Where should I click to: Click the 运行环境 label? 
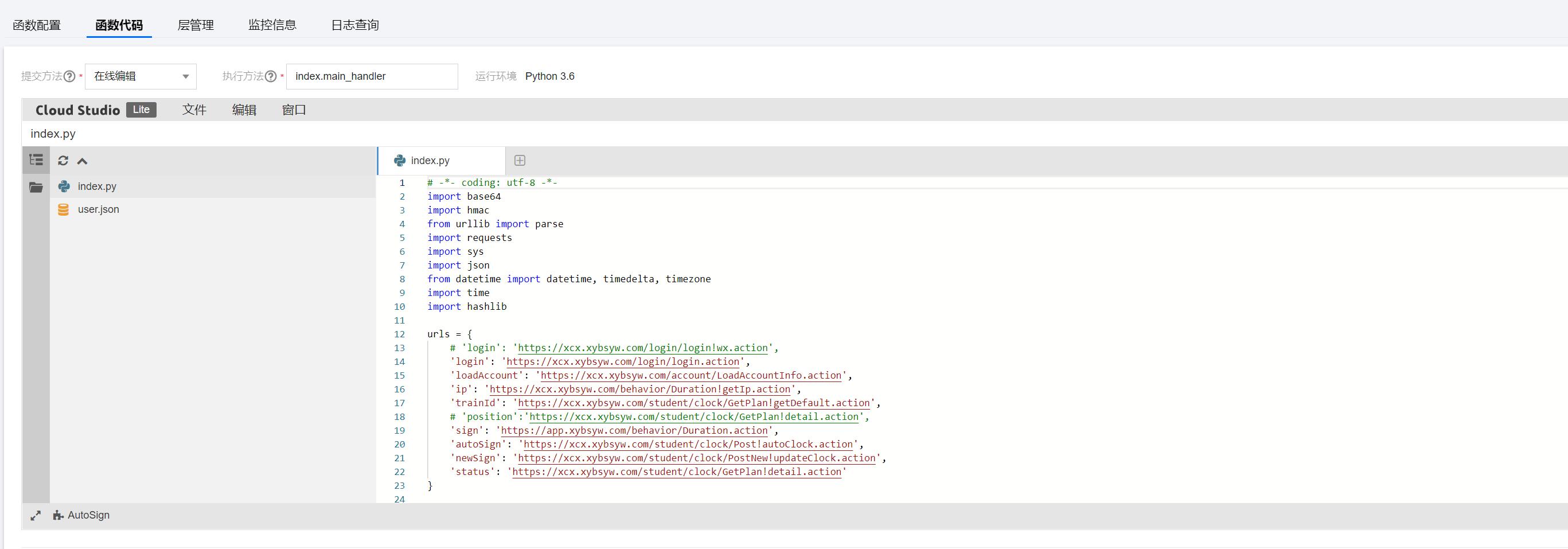[496, 76]
